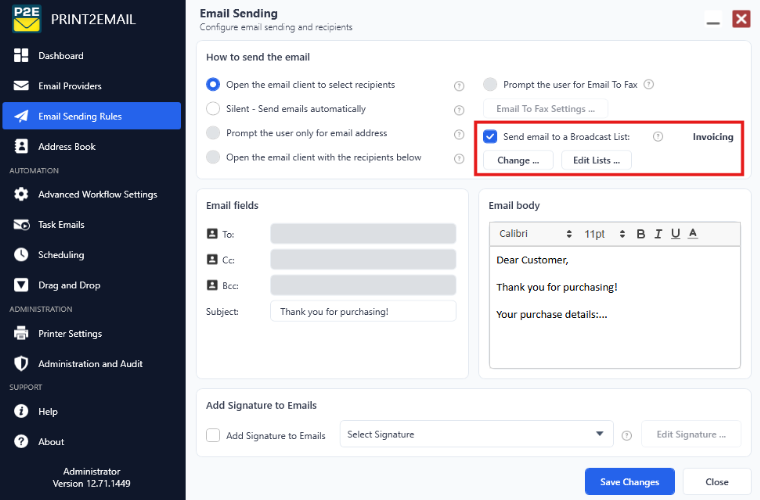Screen dimensions: 760x500
Task: Open the 11pt font size dropdown
Action: (x=604, y=234)
